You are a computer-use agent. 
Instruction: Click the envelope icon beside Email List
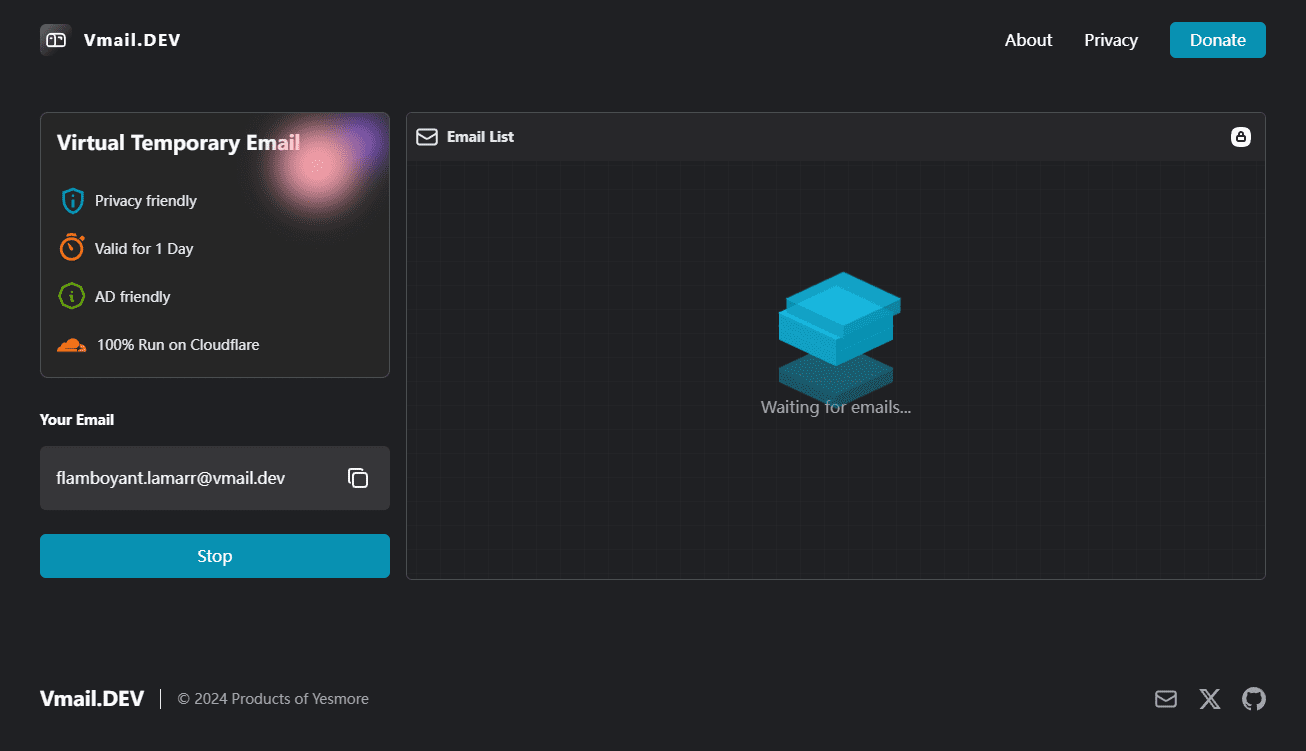tap(427, 137)
